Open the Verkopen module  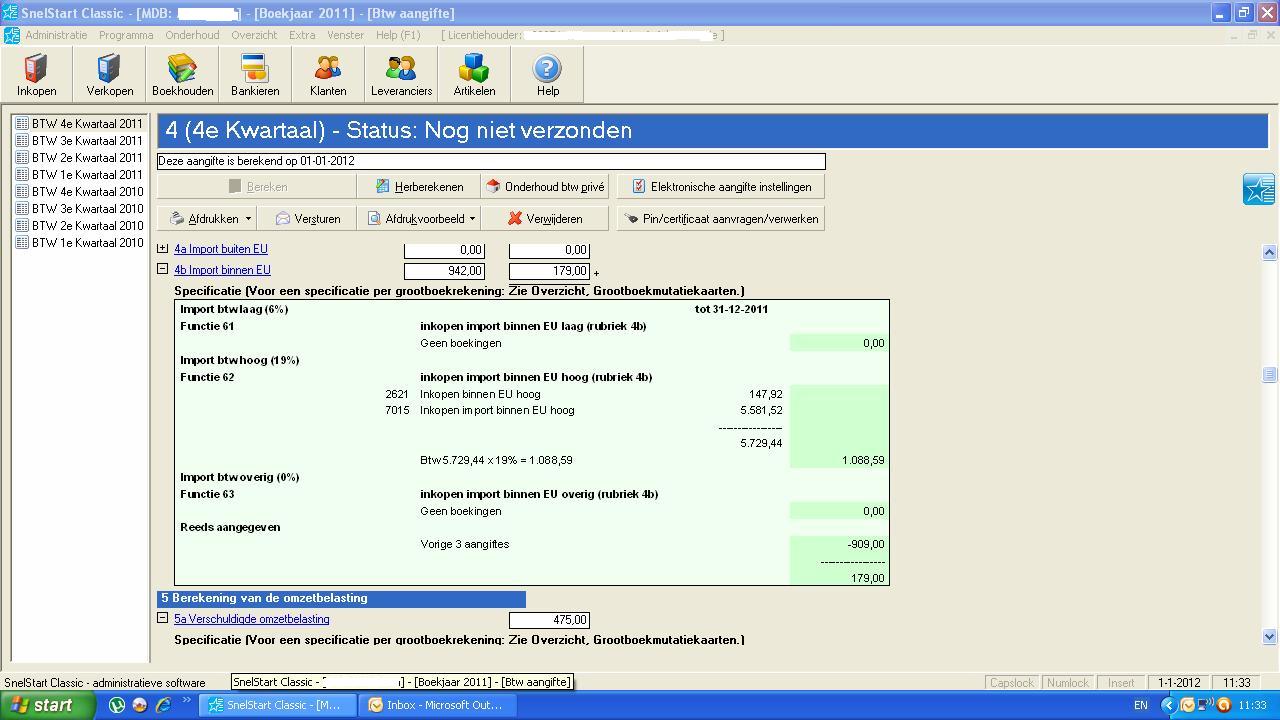pyautogui.click(x=109, y=75)
